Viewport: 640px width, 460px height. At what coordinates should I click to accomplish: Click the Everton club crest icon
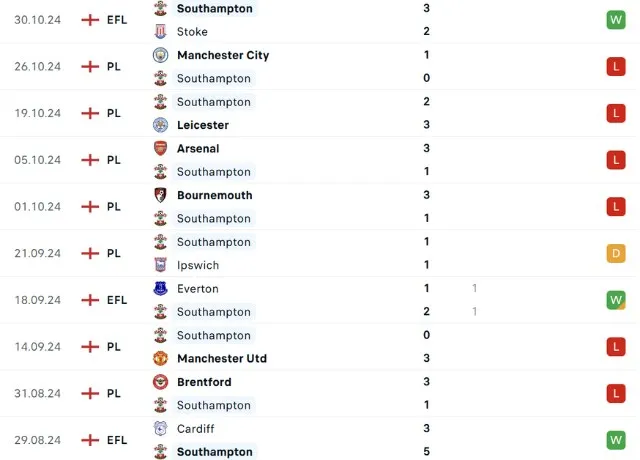(x=160, y=288)
